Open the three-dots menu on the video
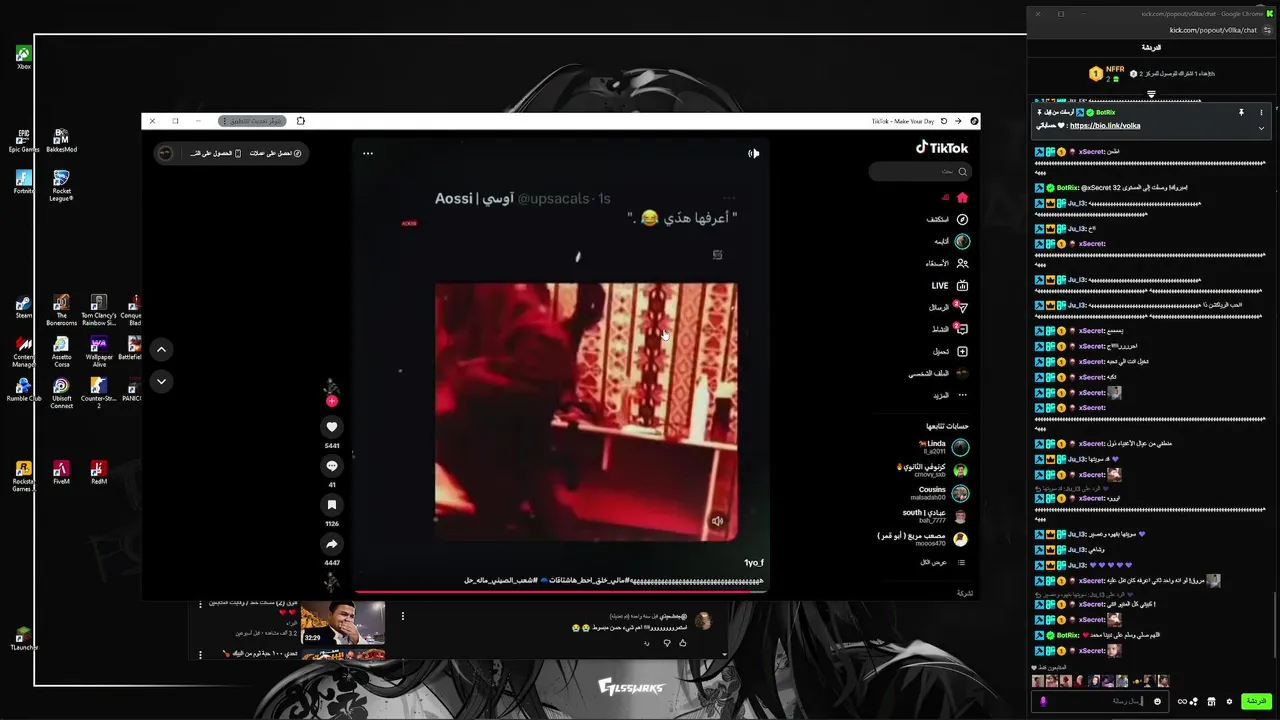The image size is (1280, 720). point(368,153)
